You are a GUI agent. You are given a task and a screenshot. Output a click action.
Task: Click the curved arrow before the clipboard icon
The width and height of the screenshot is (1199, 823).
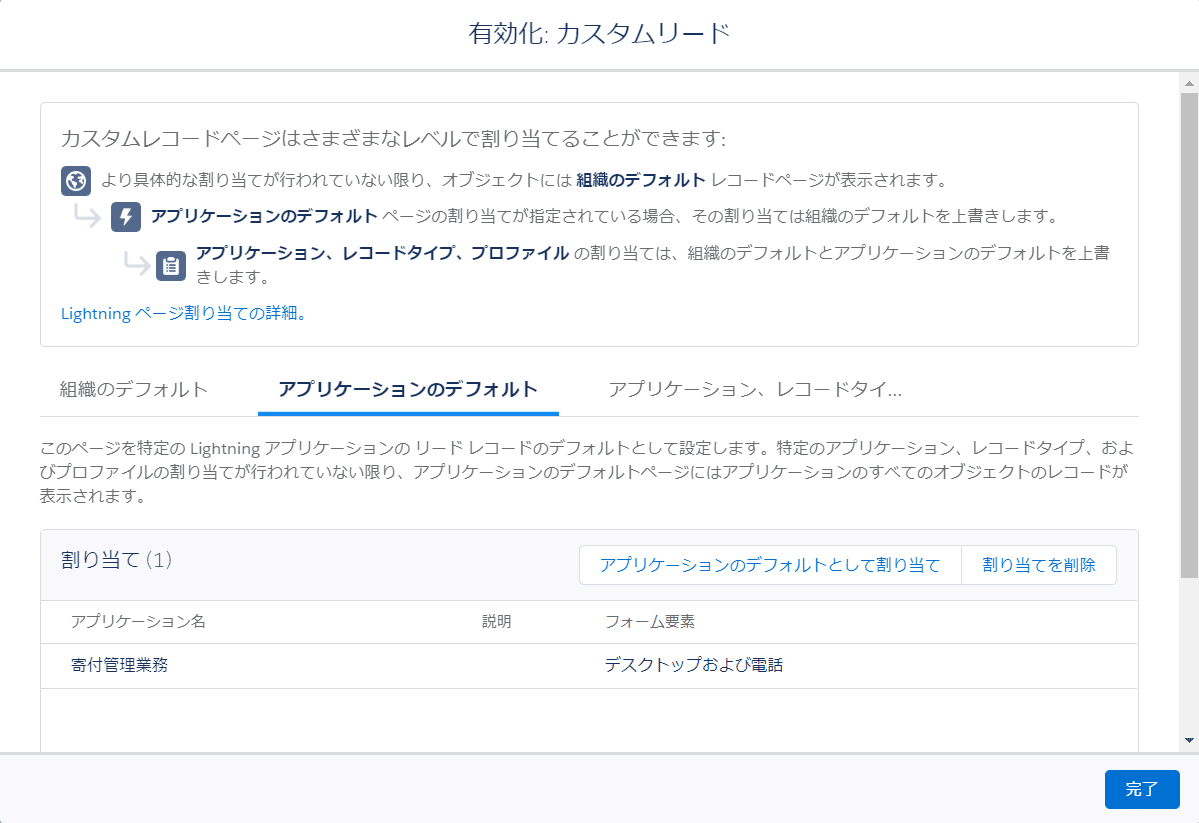[x=140, y=264]
